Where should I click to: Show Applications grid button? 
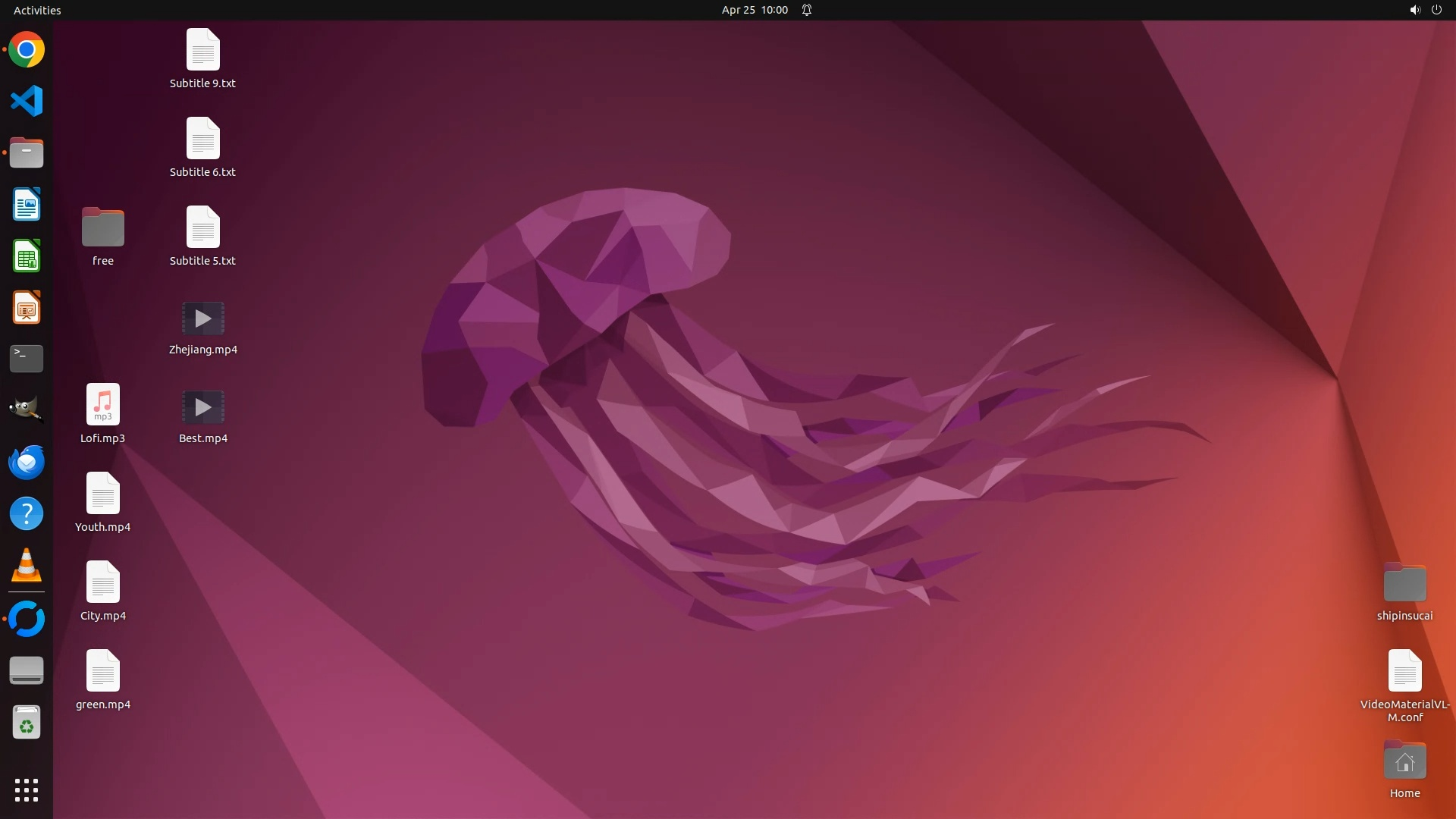[27, 790]
